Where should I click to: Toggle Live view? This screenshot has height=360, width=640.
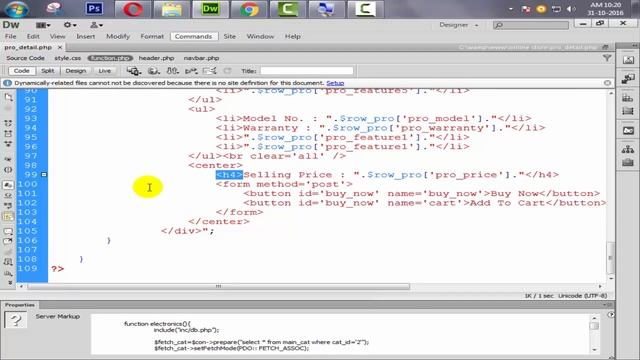(104, 71)
